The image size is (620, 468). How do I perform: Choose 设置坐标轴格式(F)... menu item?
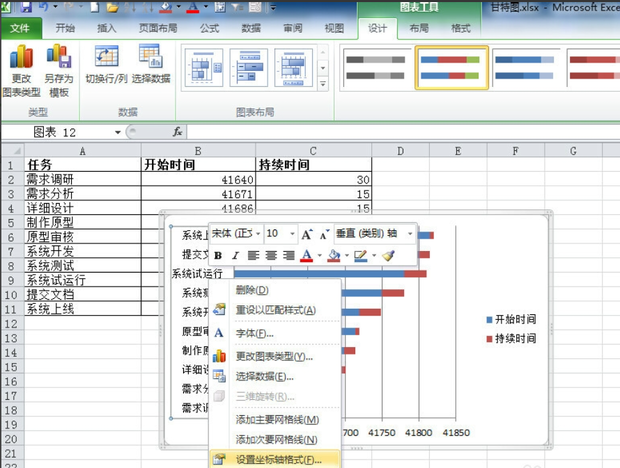(275, 460)
